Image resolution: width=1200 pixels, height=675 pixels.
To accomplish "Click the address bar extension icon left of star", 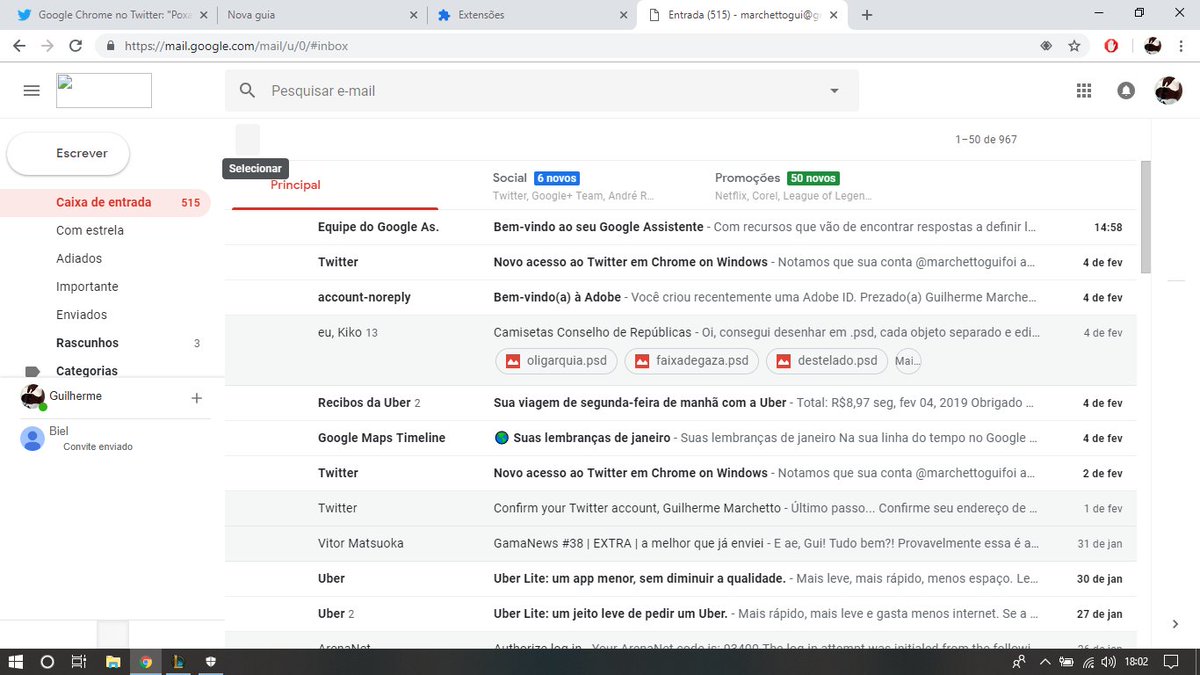I will 1046,45.
